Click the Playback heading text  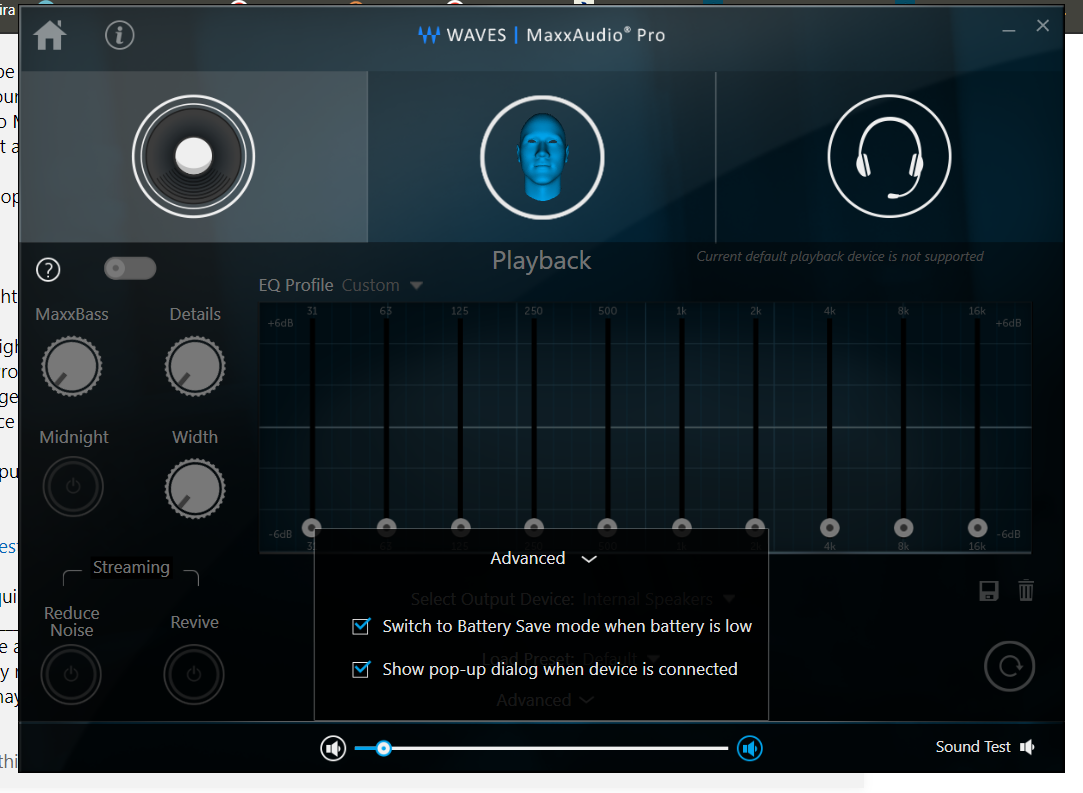click(542, 261)
